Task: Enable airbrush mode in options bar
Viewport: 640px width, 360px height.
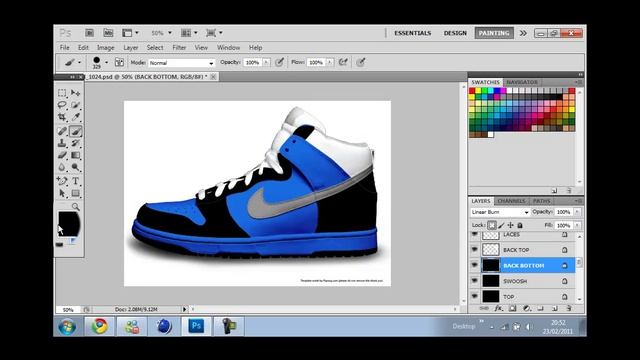Action: (343, 62)
